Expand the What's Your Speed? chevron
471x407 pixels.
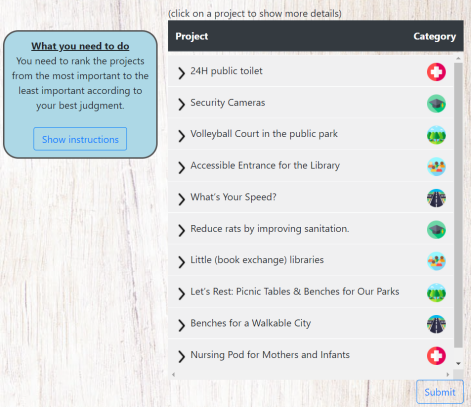tap(181, 199)
